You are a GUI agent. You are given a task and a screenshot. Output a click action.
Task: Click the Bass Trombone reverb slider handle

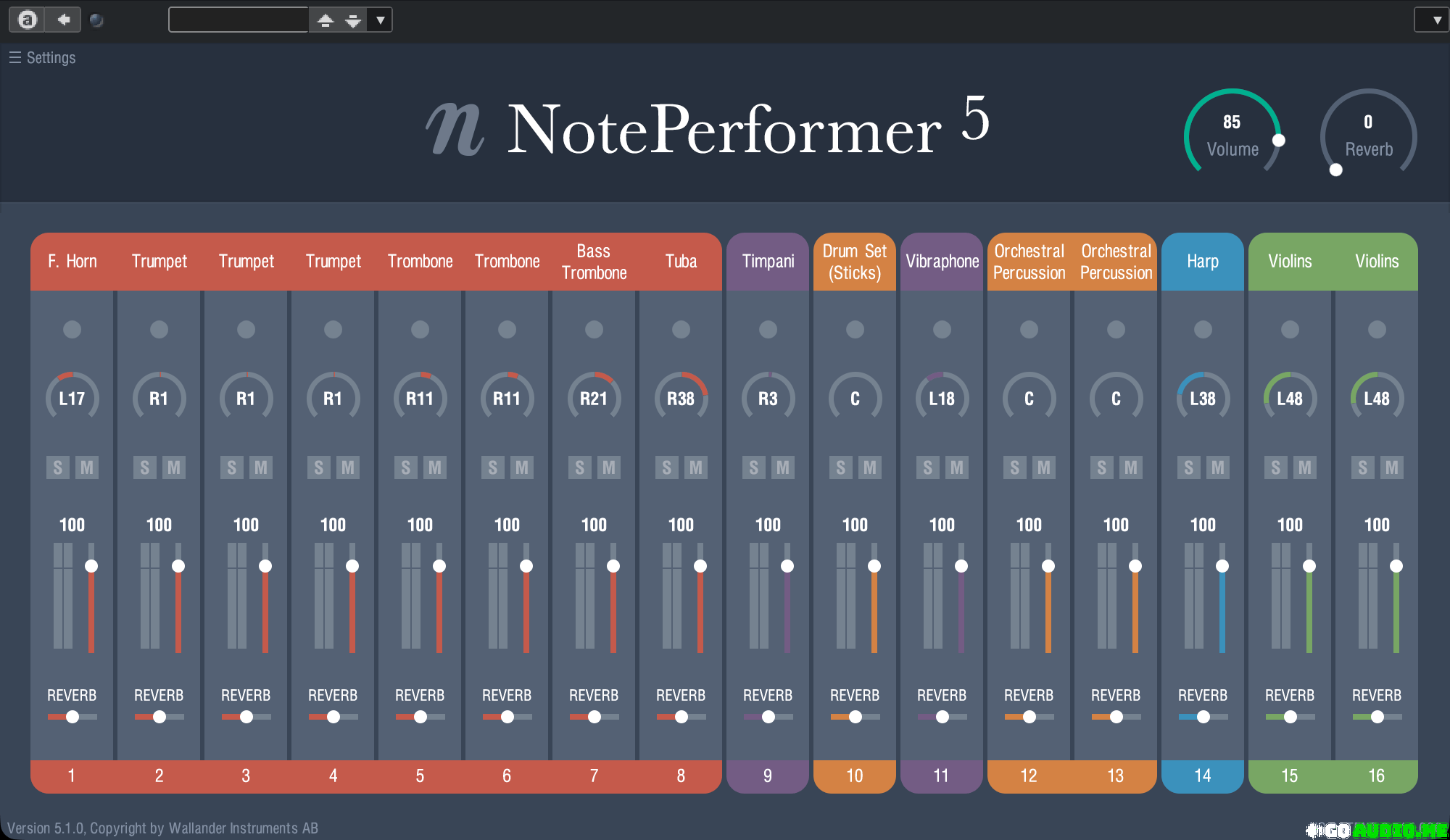coord(594,717)
